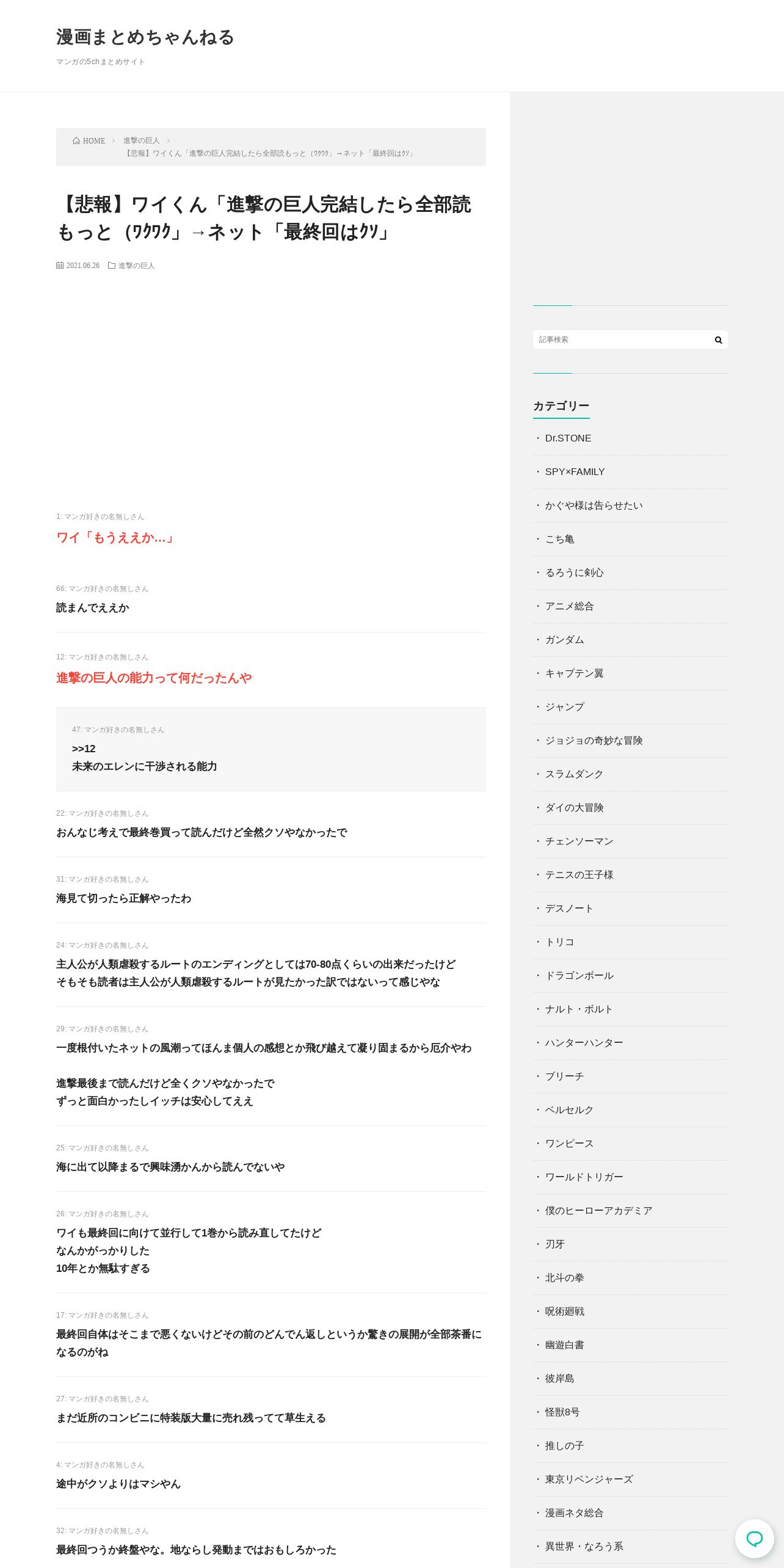Open 異世界・なろう系 category link
784x1568 pixels.
click(584, 1547)
